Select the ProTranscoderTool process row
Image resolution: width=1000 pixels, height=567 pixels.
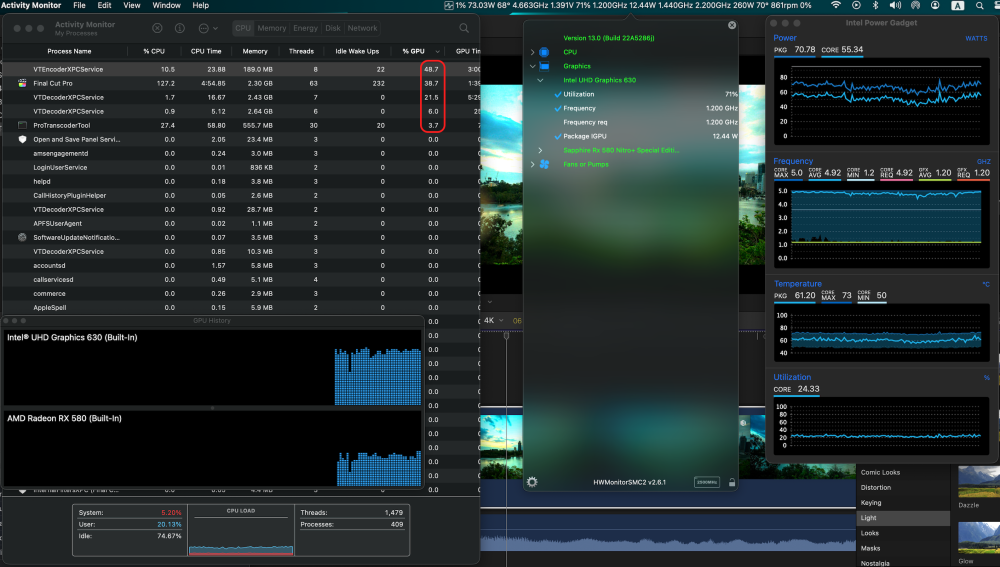241,125
